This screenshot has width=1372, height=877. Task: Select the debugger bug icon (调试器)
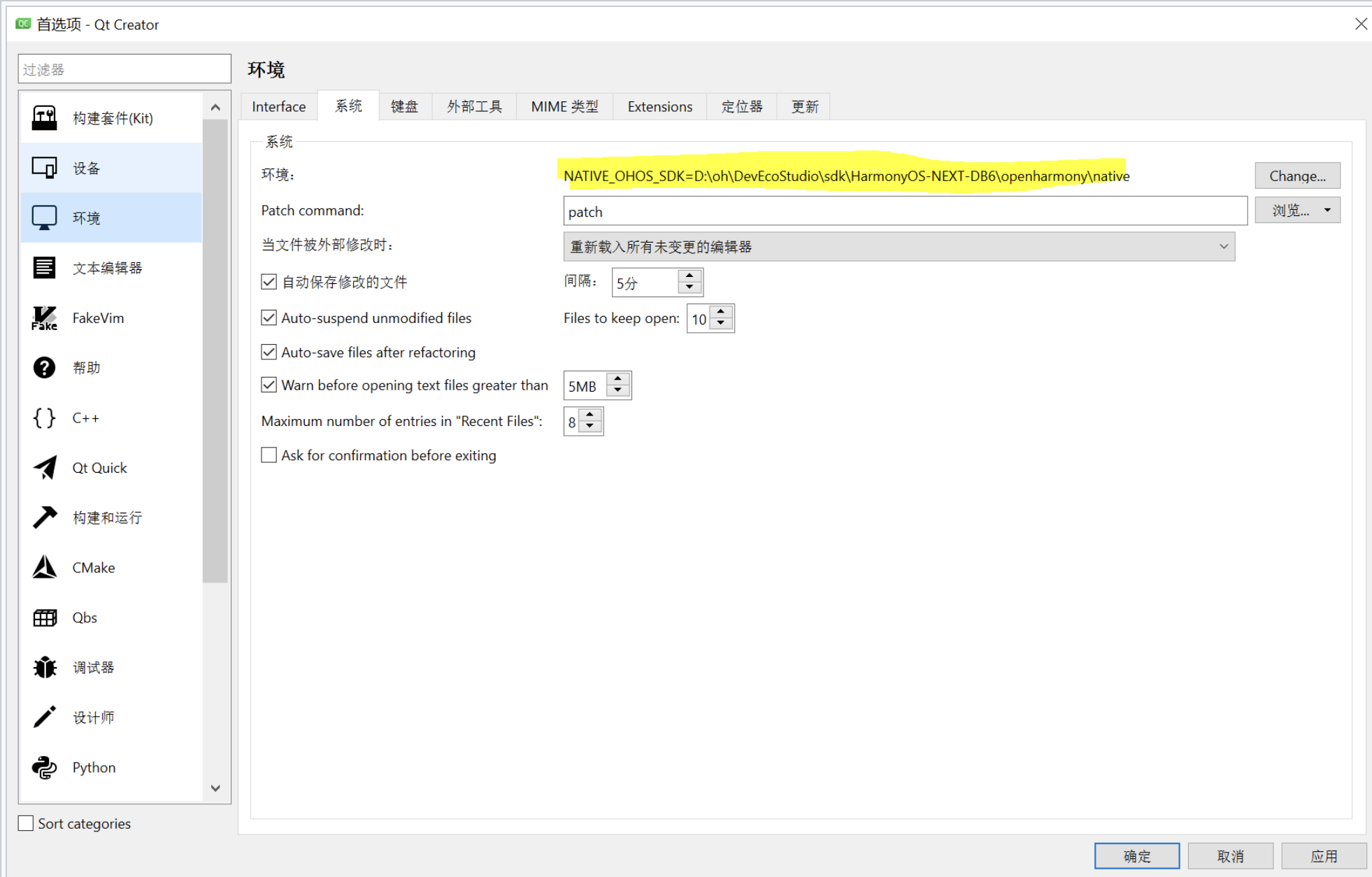click(45, 667)
